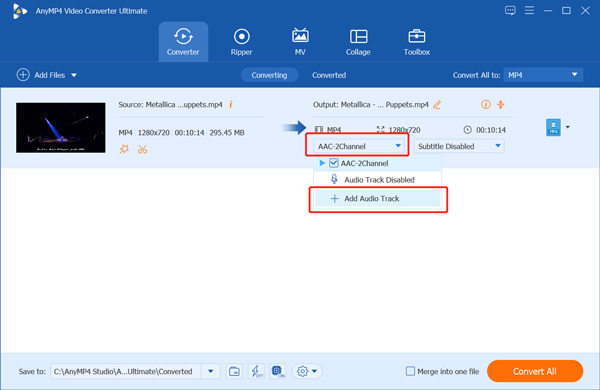
Task: Enable Merge into one file checkbox
Action: pos(410,371)
